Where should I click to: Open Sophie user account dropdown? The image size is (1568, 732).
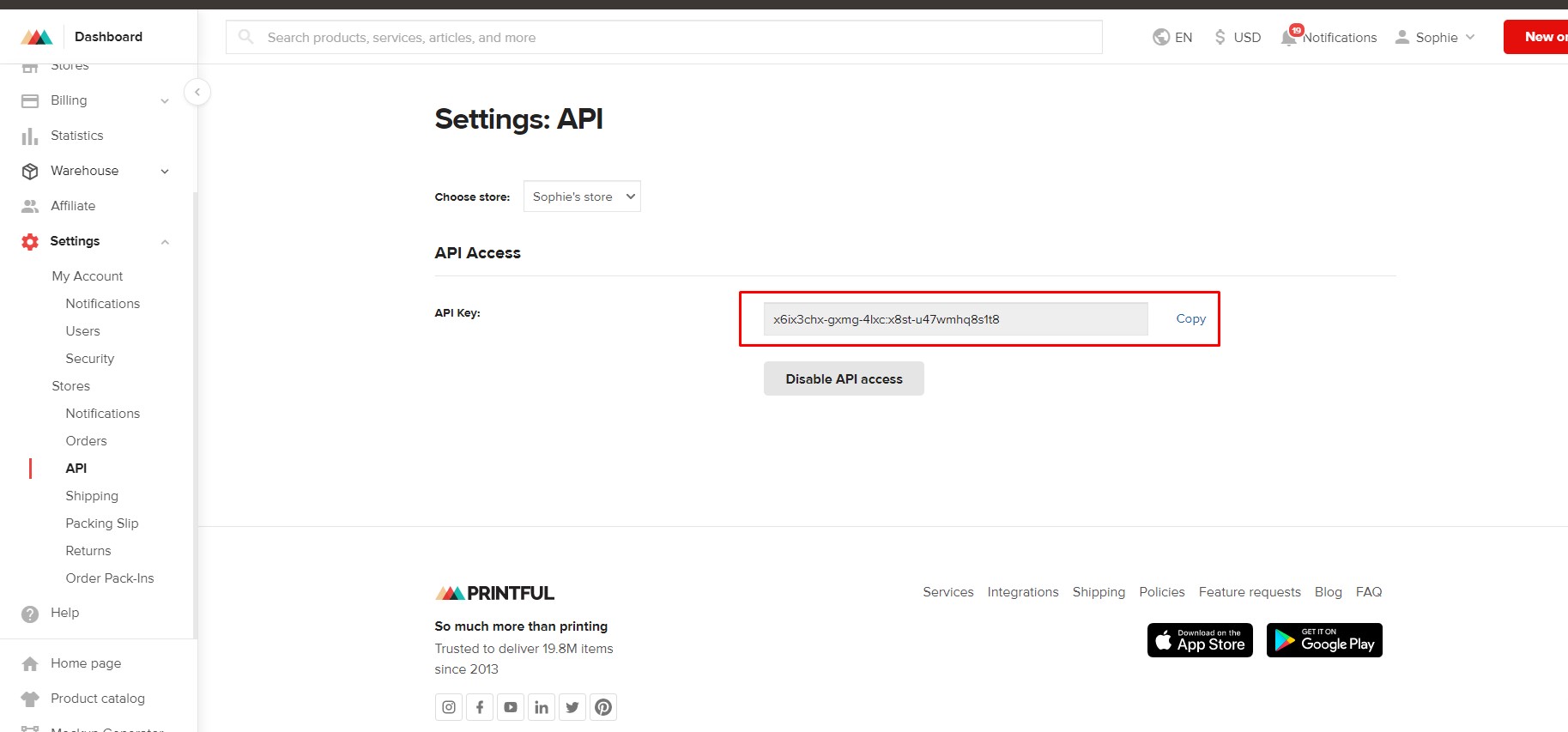click(1435, 37)
